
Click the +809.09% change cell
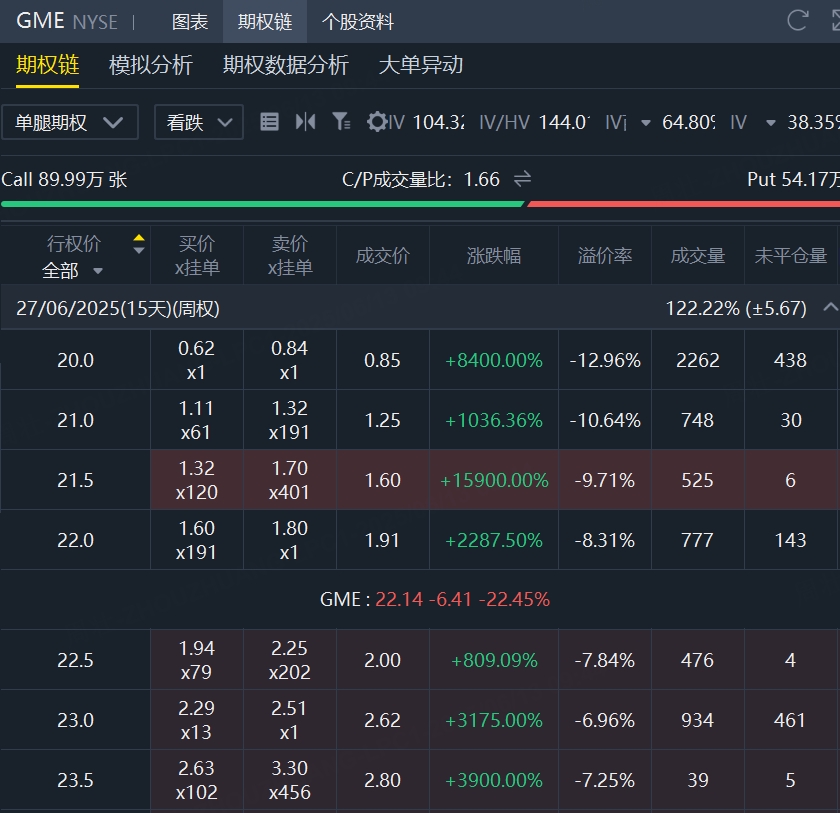click(x=493, y=660)
